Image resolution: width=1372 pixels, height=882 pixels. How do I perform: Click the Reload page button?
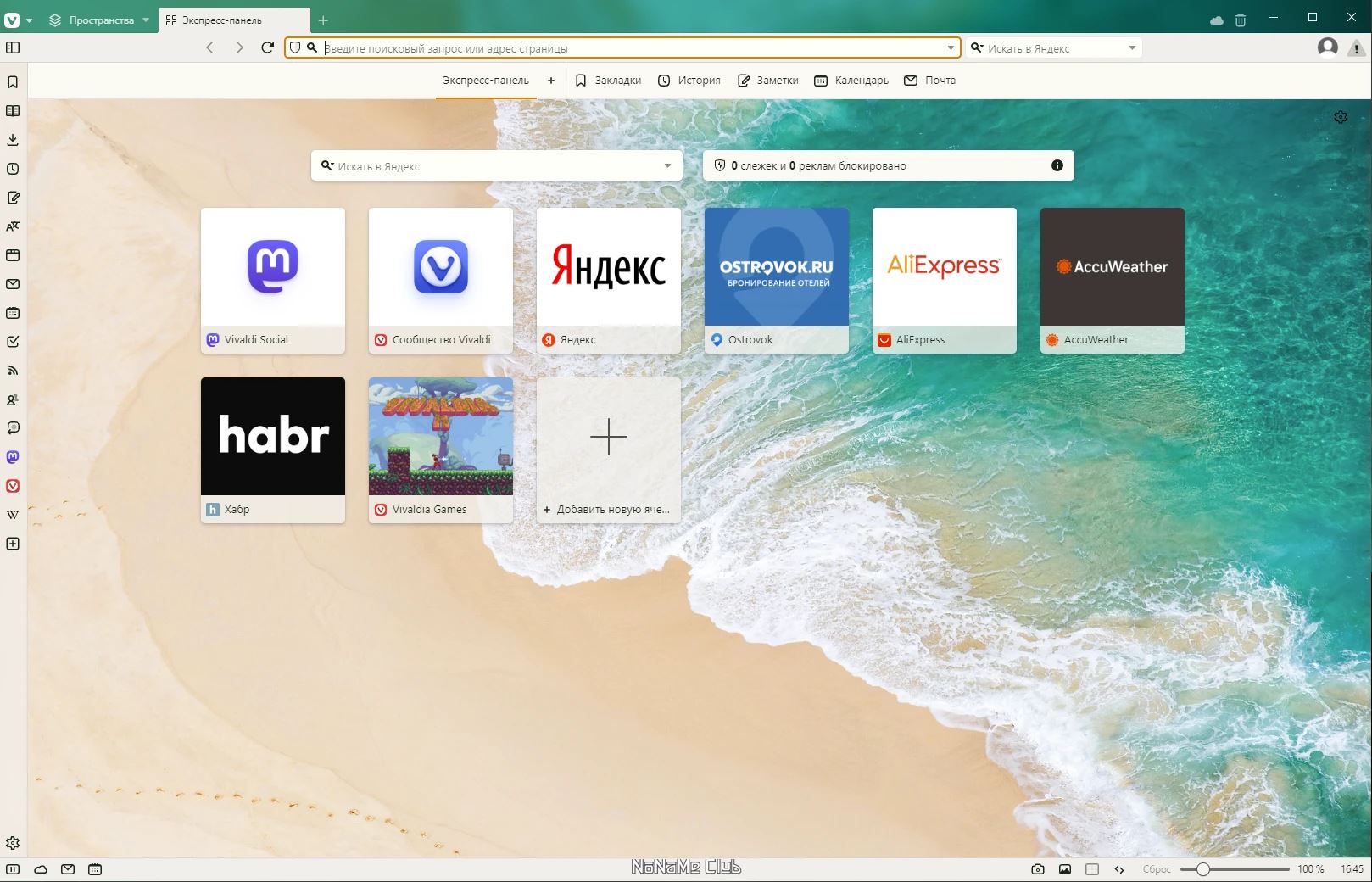[267, 47]
